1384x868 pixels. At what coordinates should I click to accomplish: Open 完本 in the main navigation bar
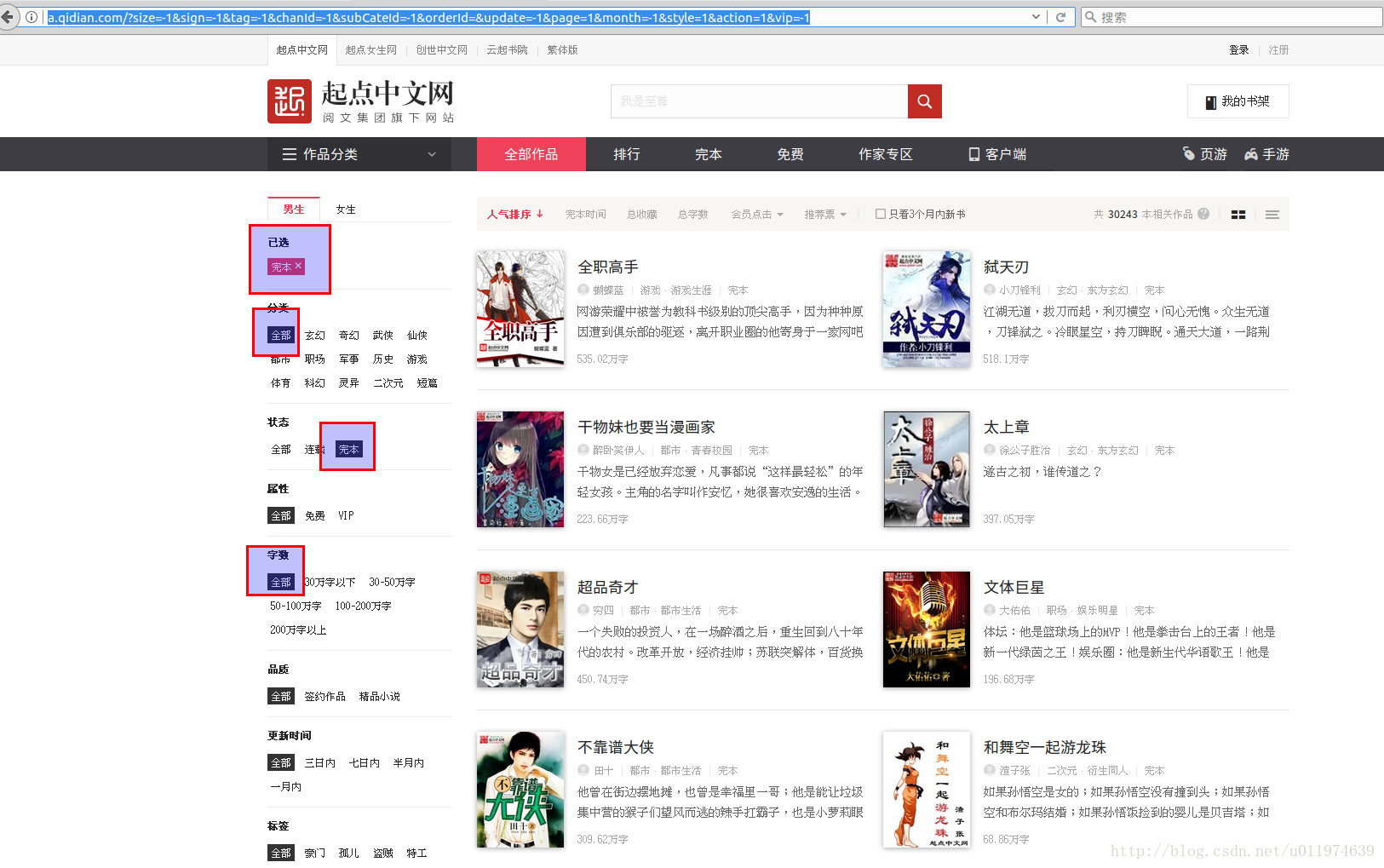pos(709,154)
